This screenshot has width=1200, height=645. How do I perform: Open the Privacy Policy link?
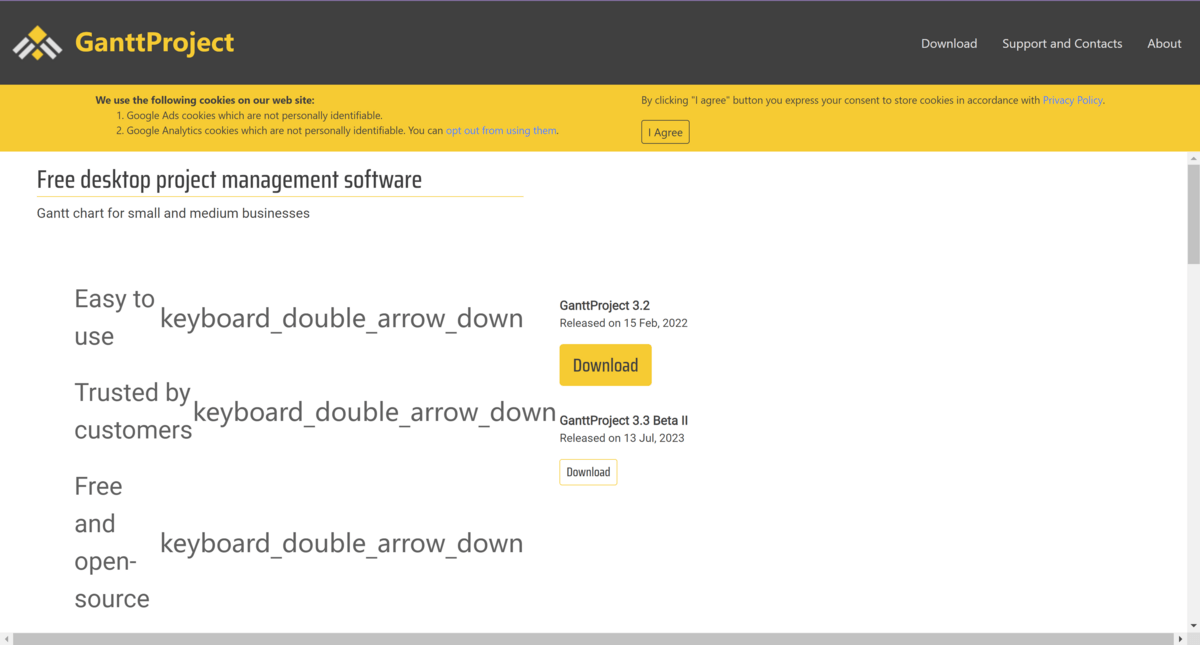click(x=1072, y=100)
